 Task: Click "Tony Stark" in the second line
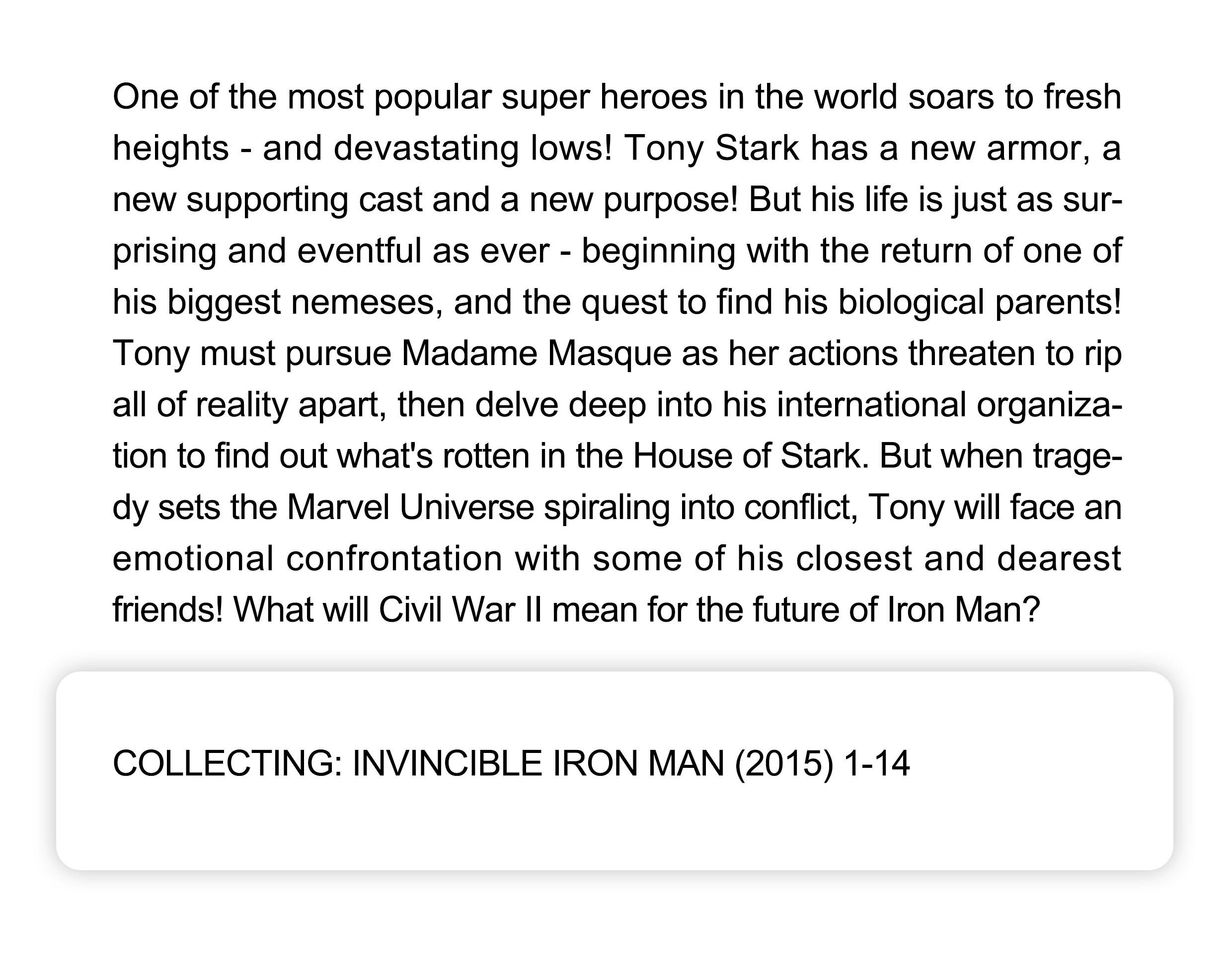tap(712, 148)
